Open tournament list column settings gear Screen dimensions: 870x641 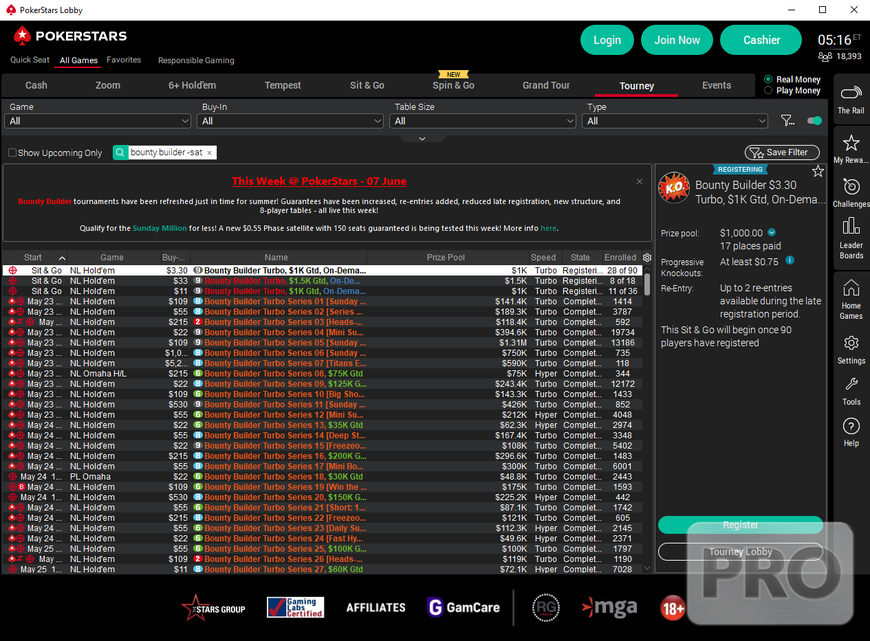647,258
